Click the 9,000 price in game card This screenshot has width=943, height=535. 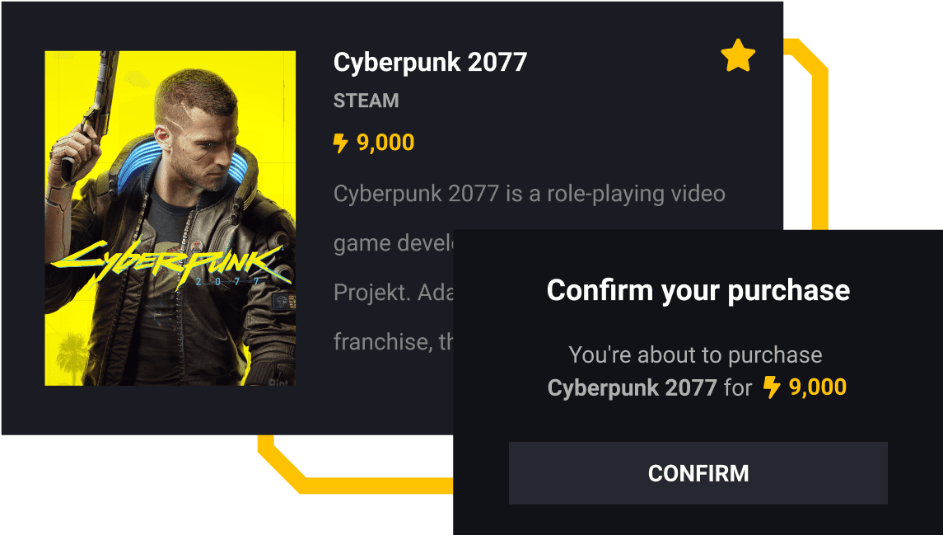tap(385, 142)
